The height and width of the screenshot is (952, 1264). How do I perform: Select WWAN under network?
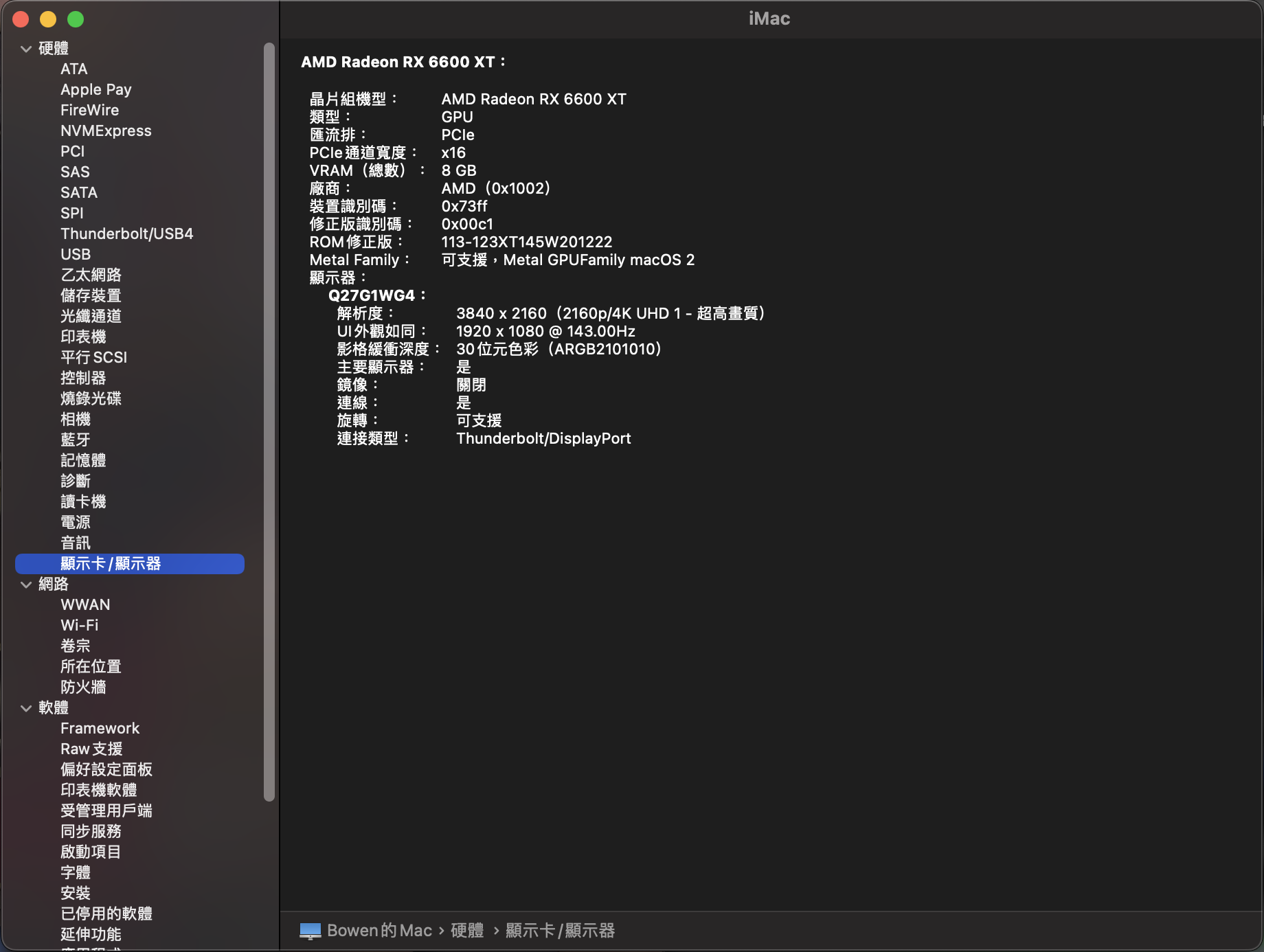[x=85, y=605]
